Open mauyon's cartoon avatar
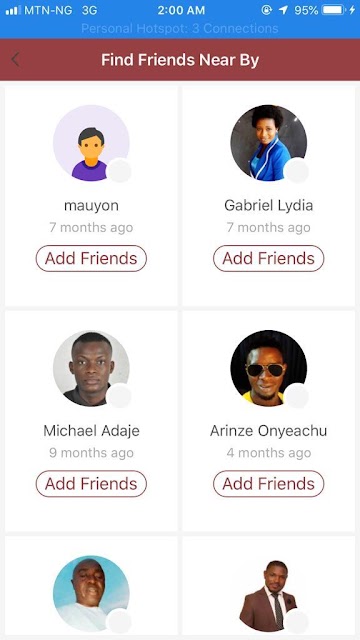 (91, 143)
